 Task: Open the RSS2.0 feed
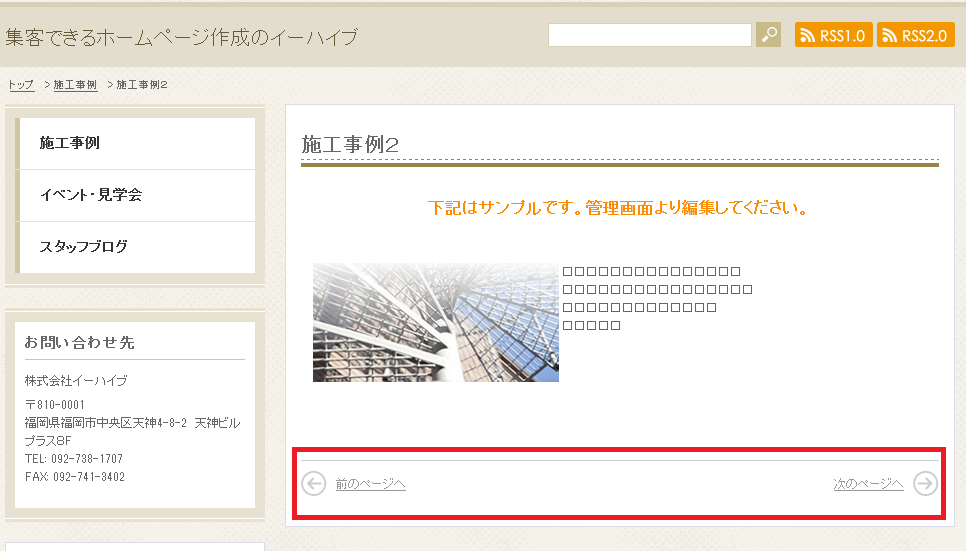[915, 35]
